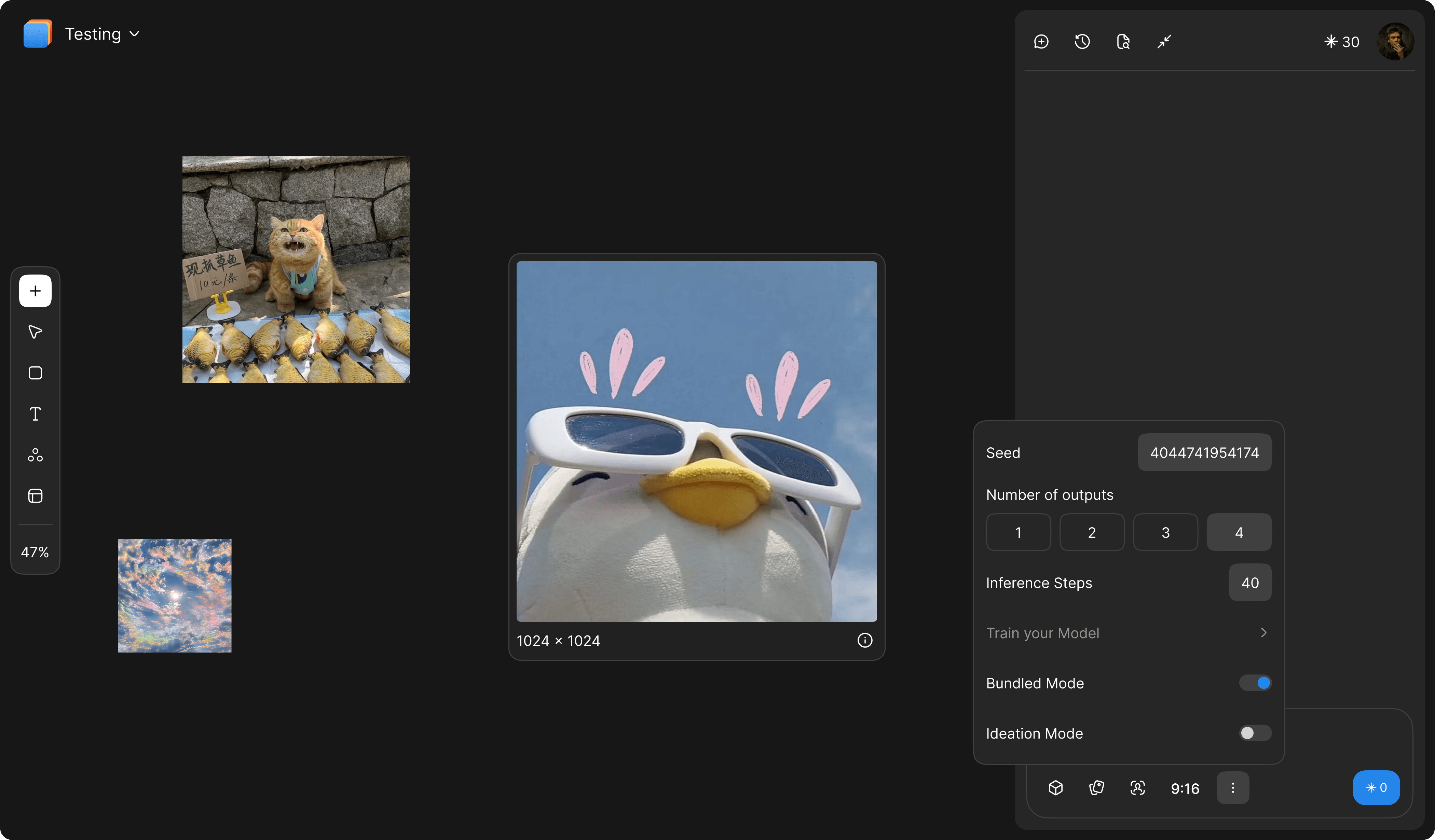
Task: Set number of outputs to 4
Action: click(x=1239, y=532)
